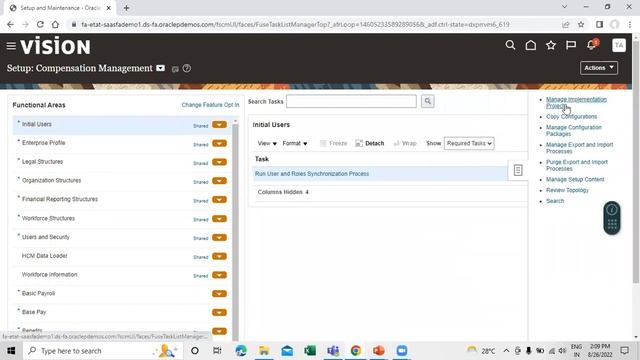The width and height of the screenshot is (640, 360).
Task: Open the setup offering selector dropdown
Action: [x=160, y=68]
